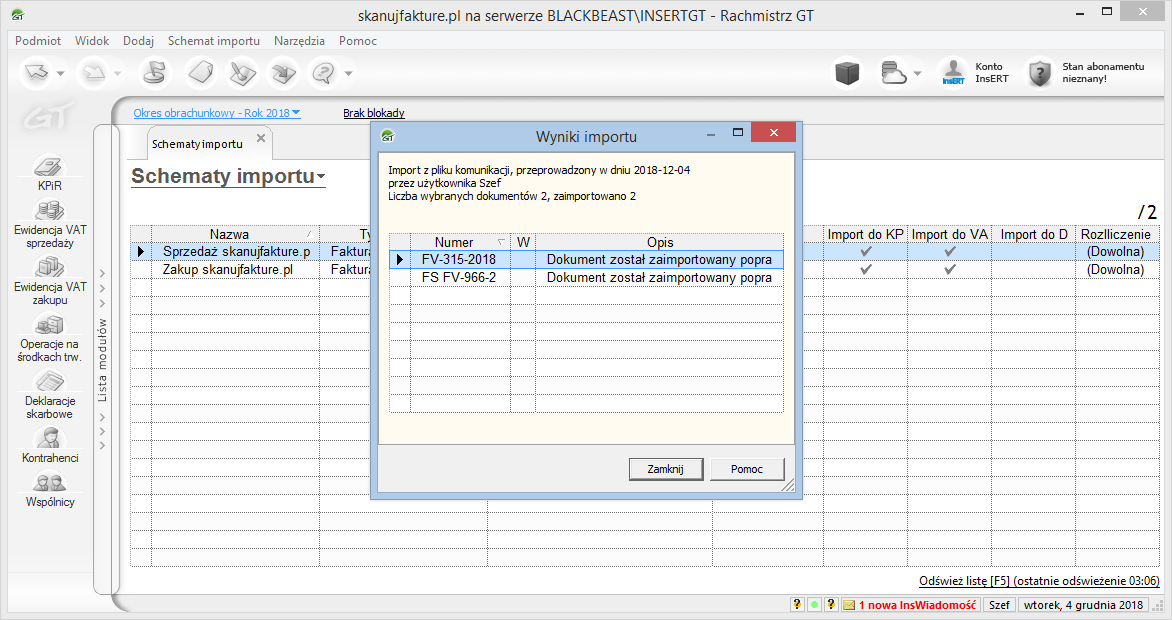This screenshot has height=620, width=1172.
Task: Open Ewidencja VAT zakupu module
Action: [x=50, y=268]
